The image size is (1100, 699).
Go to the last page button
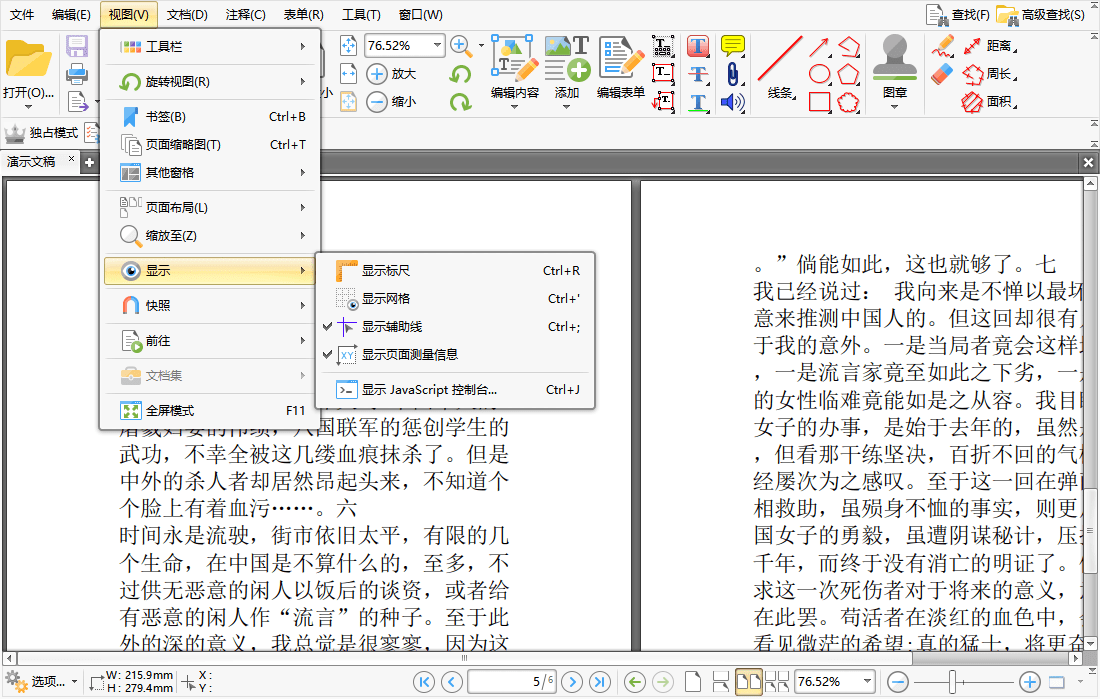point(600,682)
